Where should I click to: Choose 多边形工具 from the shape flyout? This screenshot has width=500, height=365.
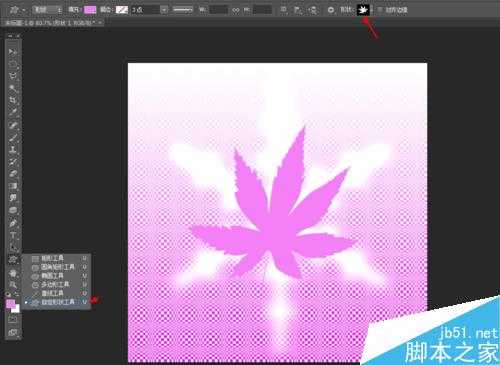(55, 284)
